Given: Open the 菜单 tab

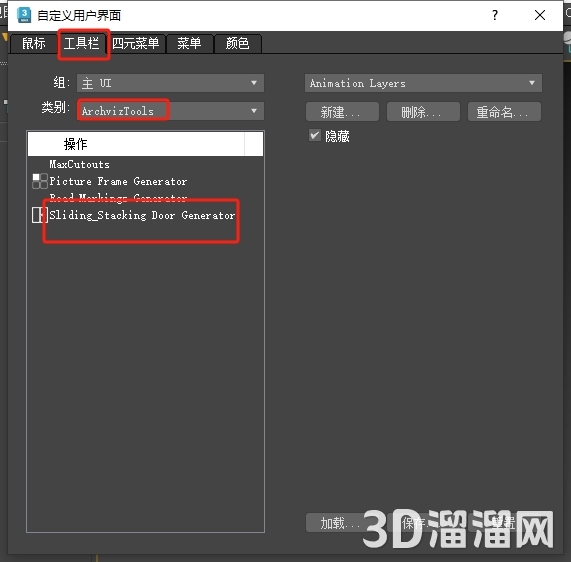Looking at the screenshot, I should 189,43.
